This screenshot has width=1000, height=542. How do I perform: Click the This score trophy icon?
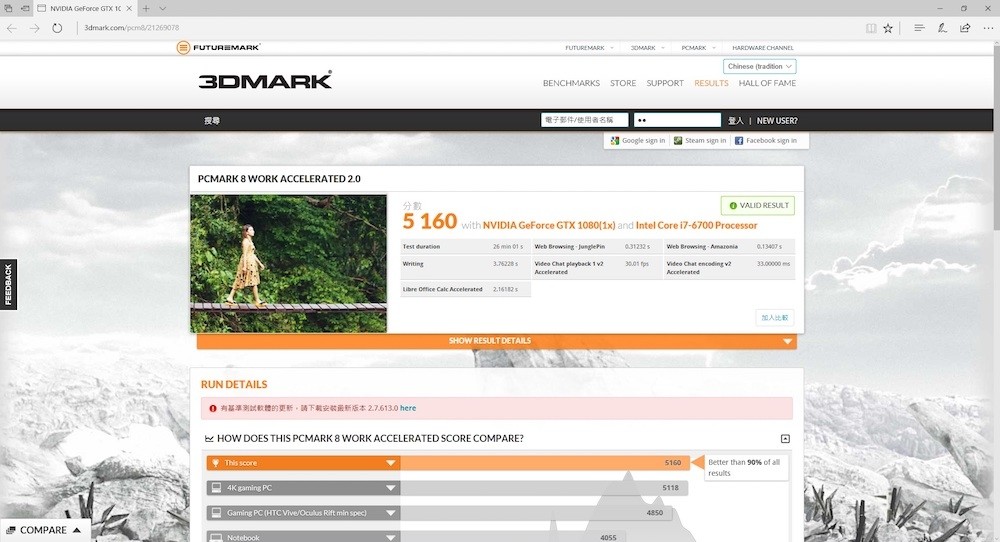[216, 463]
